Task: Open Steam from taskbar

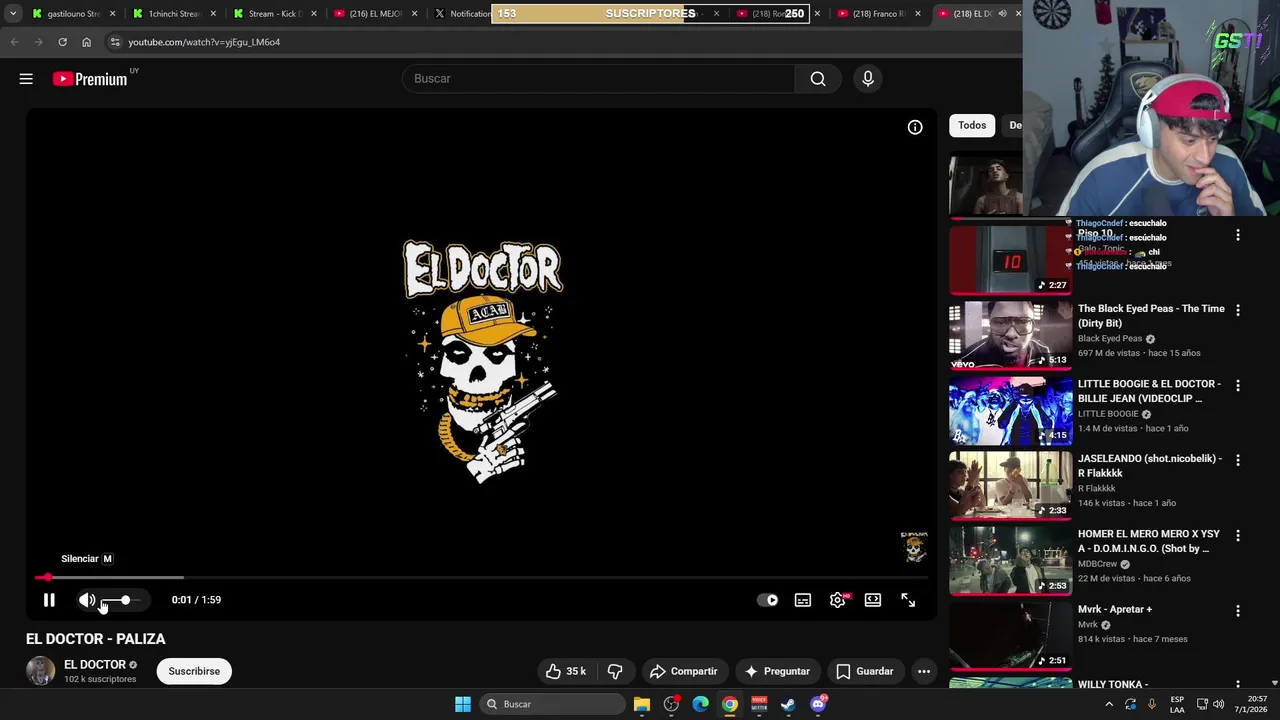Action: pos(788,704)
